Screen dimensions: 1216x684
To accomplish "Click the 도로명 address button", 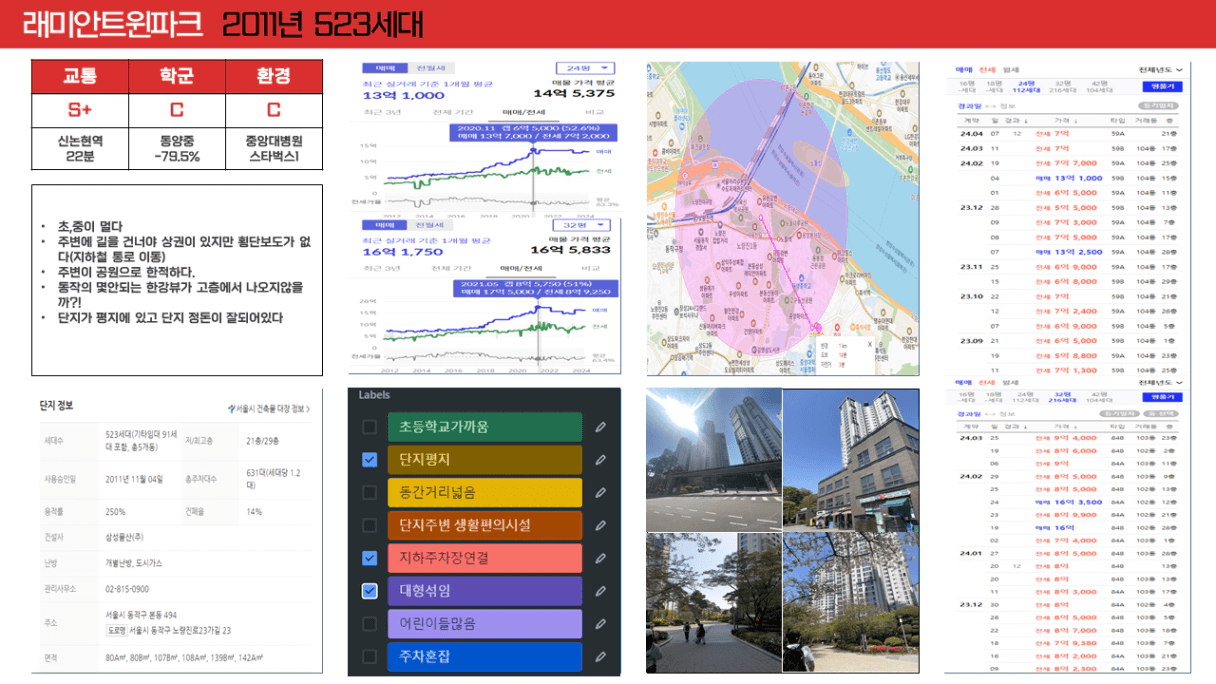I will (115, 630).
